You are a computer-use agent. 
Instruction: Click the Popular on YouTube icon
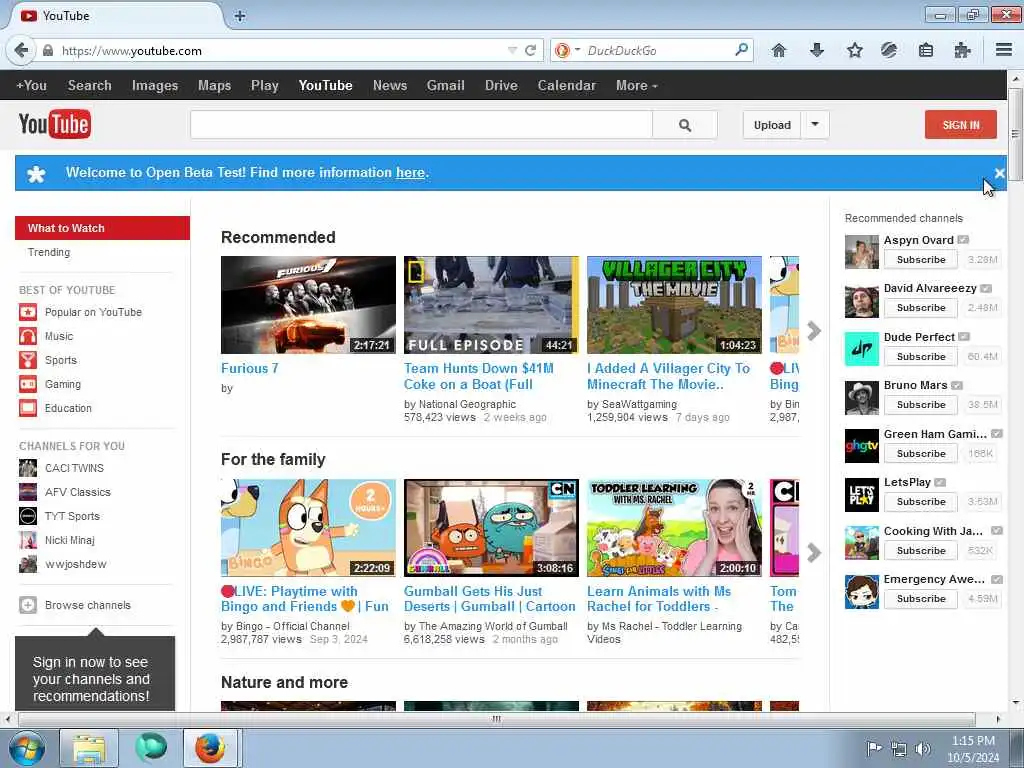[x=28, y=312]
